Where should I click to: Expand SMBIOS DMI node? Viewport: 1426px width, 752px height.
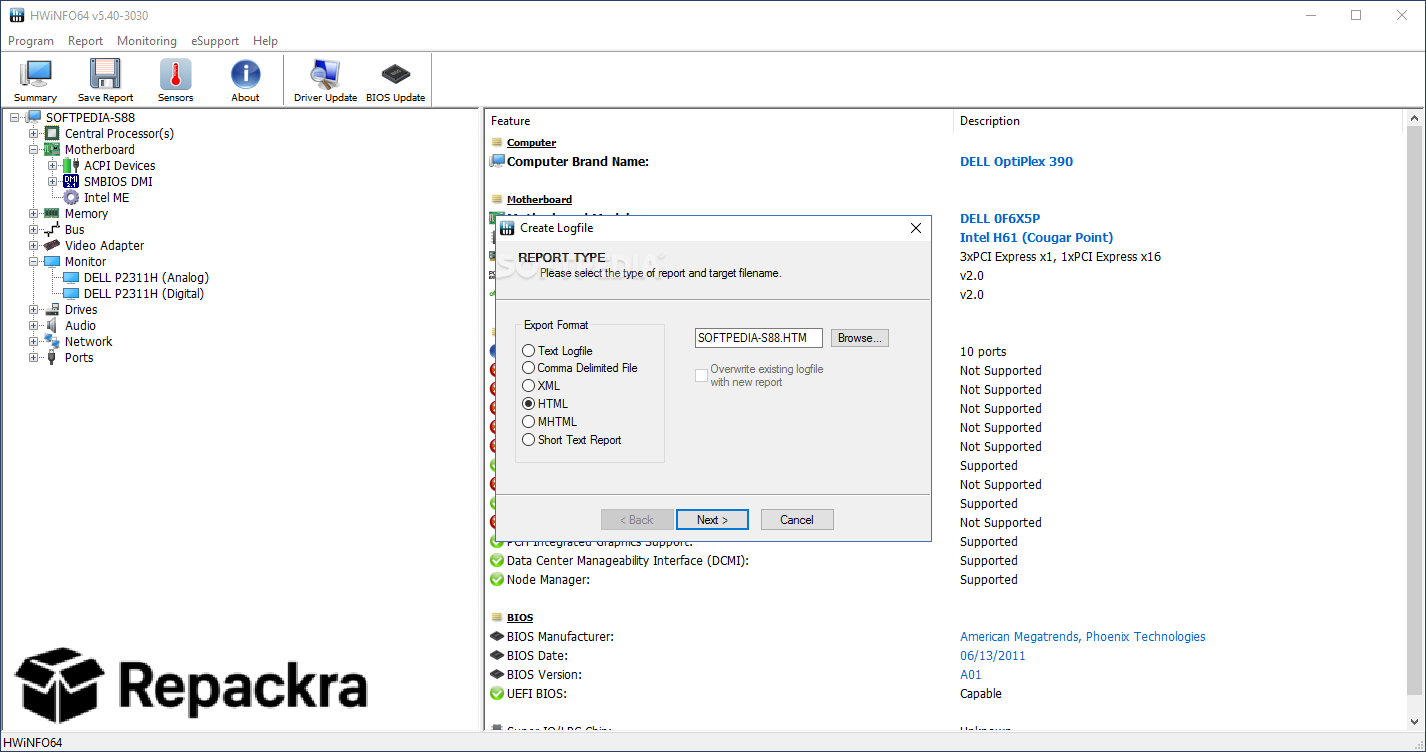click(53, 182)
